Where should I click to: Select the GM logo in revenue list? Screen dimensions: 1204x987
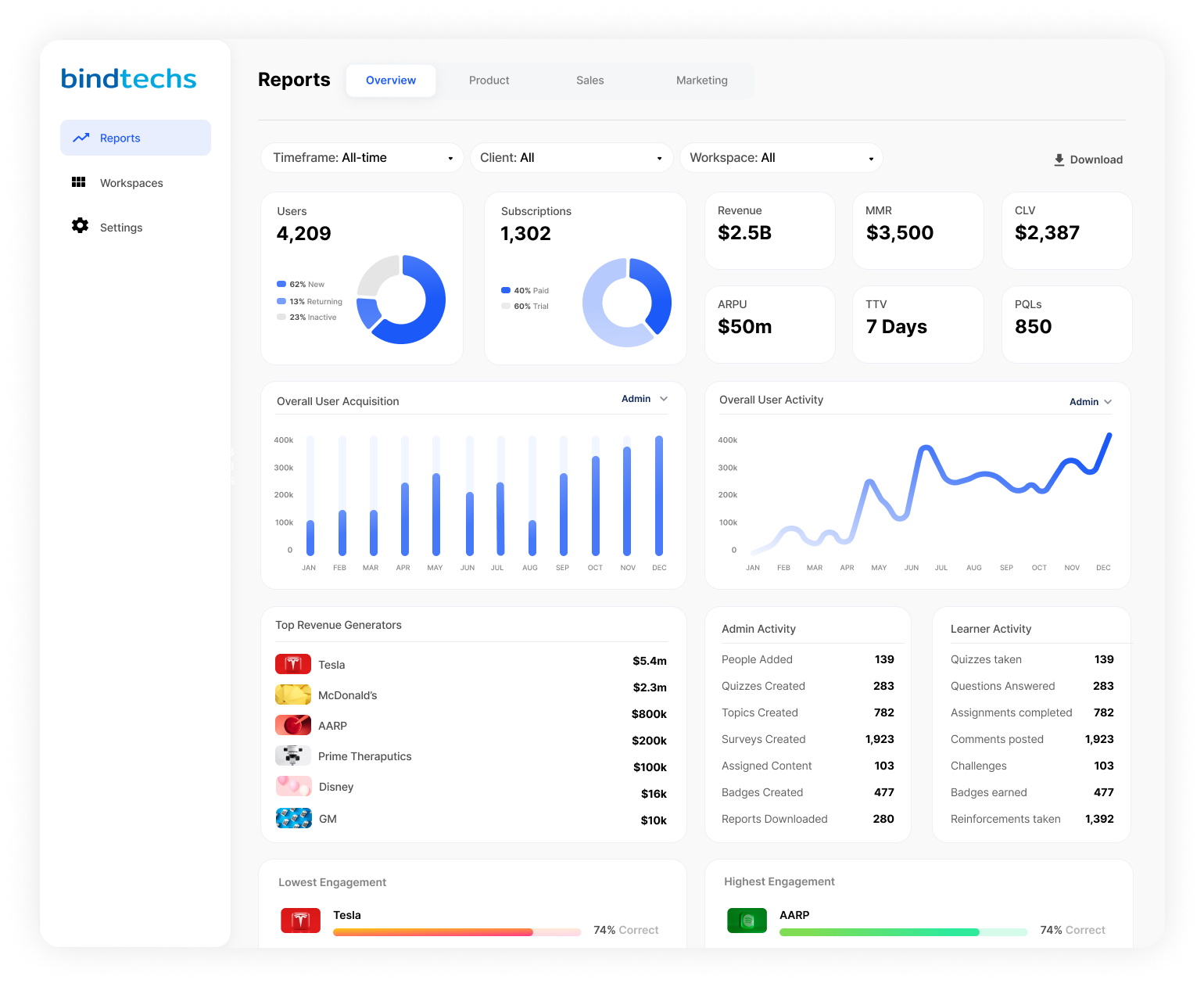tap(292, 817)
